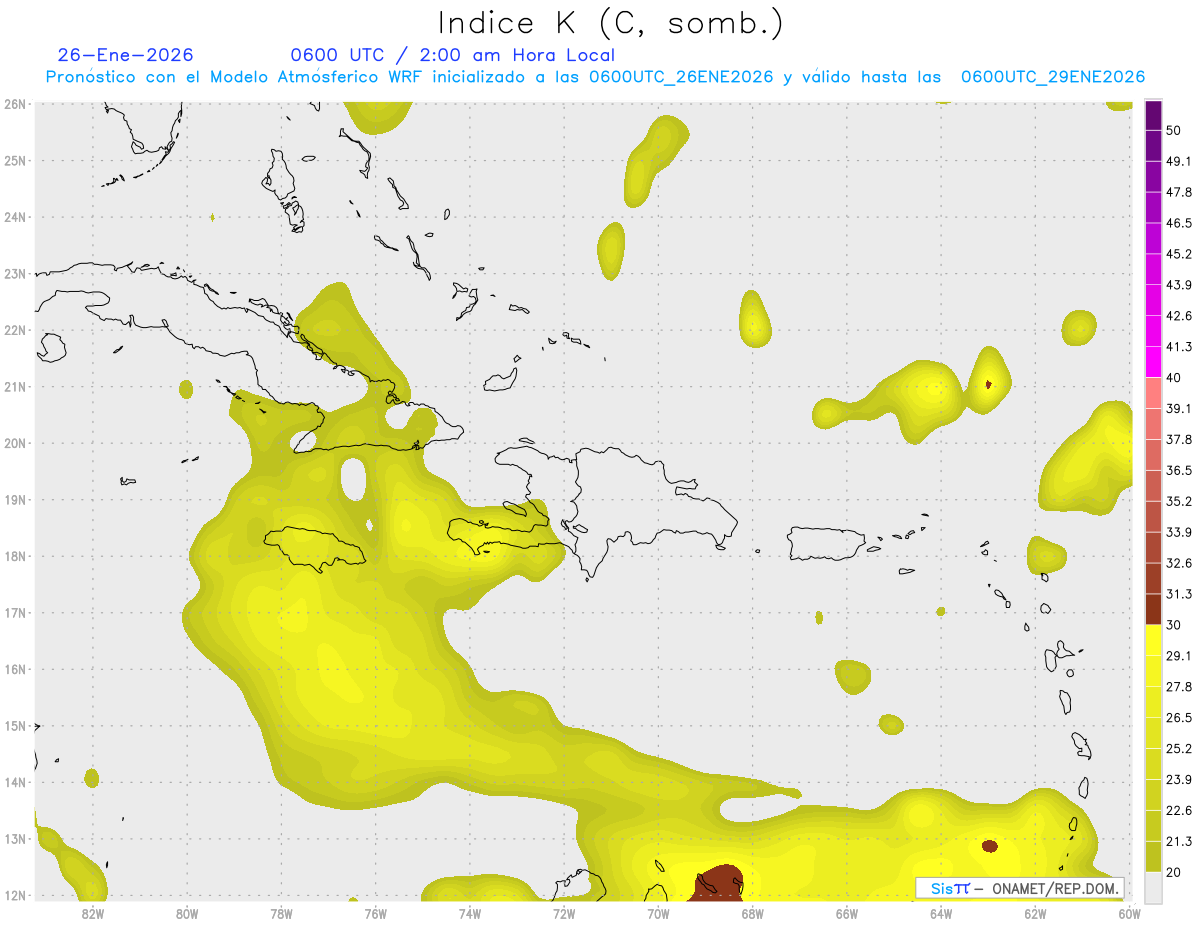The image size is (1200, 927).
Task: Click the color bar value 46.5
Action: (x=1179, y=223)
